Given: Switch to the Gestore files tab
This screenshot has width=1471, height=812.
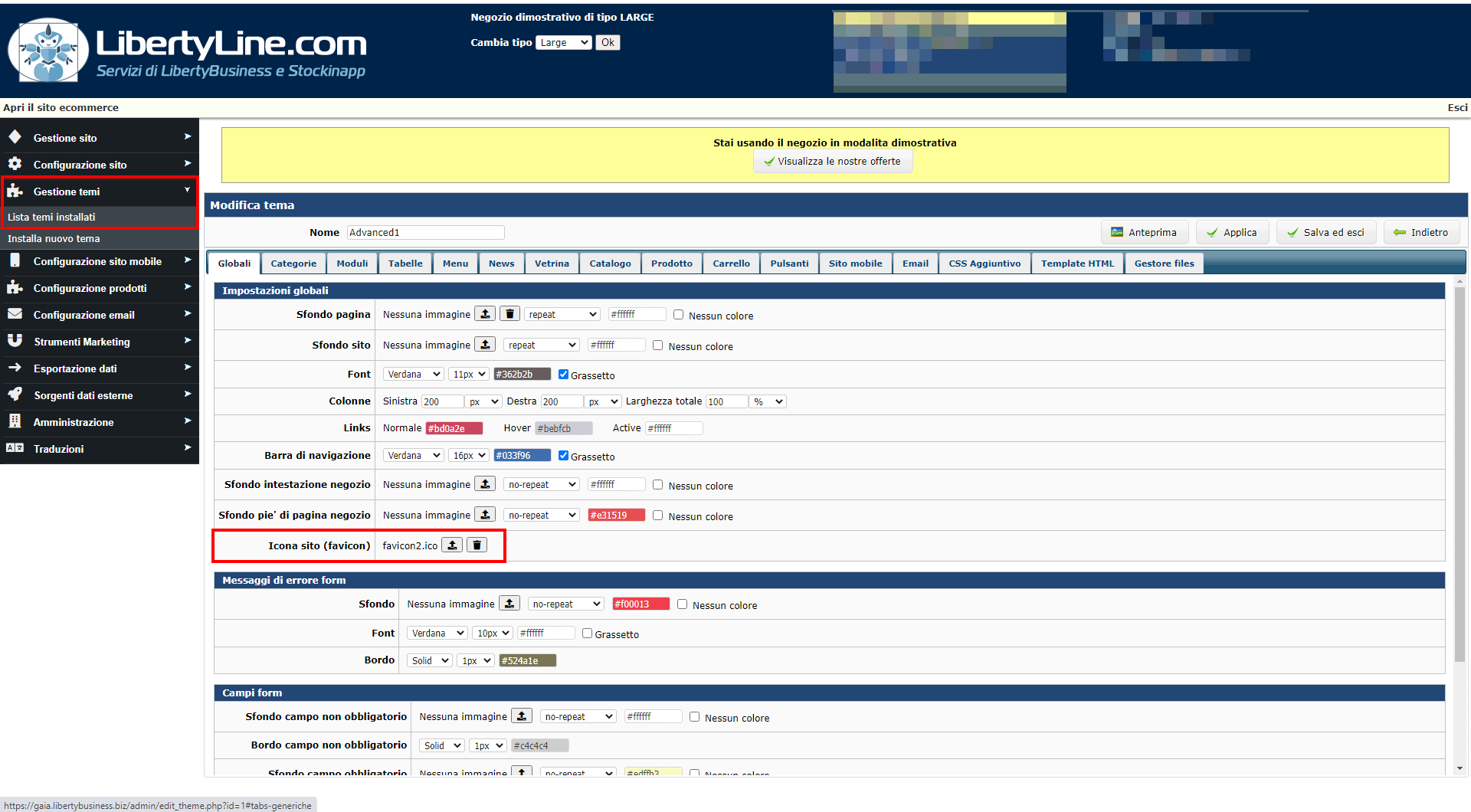Looking at the screenshot, I should tap(1164, 264).
